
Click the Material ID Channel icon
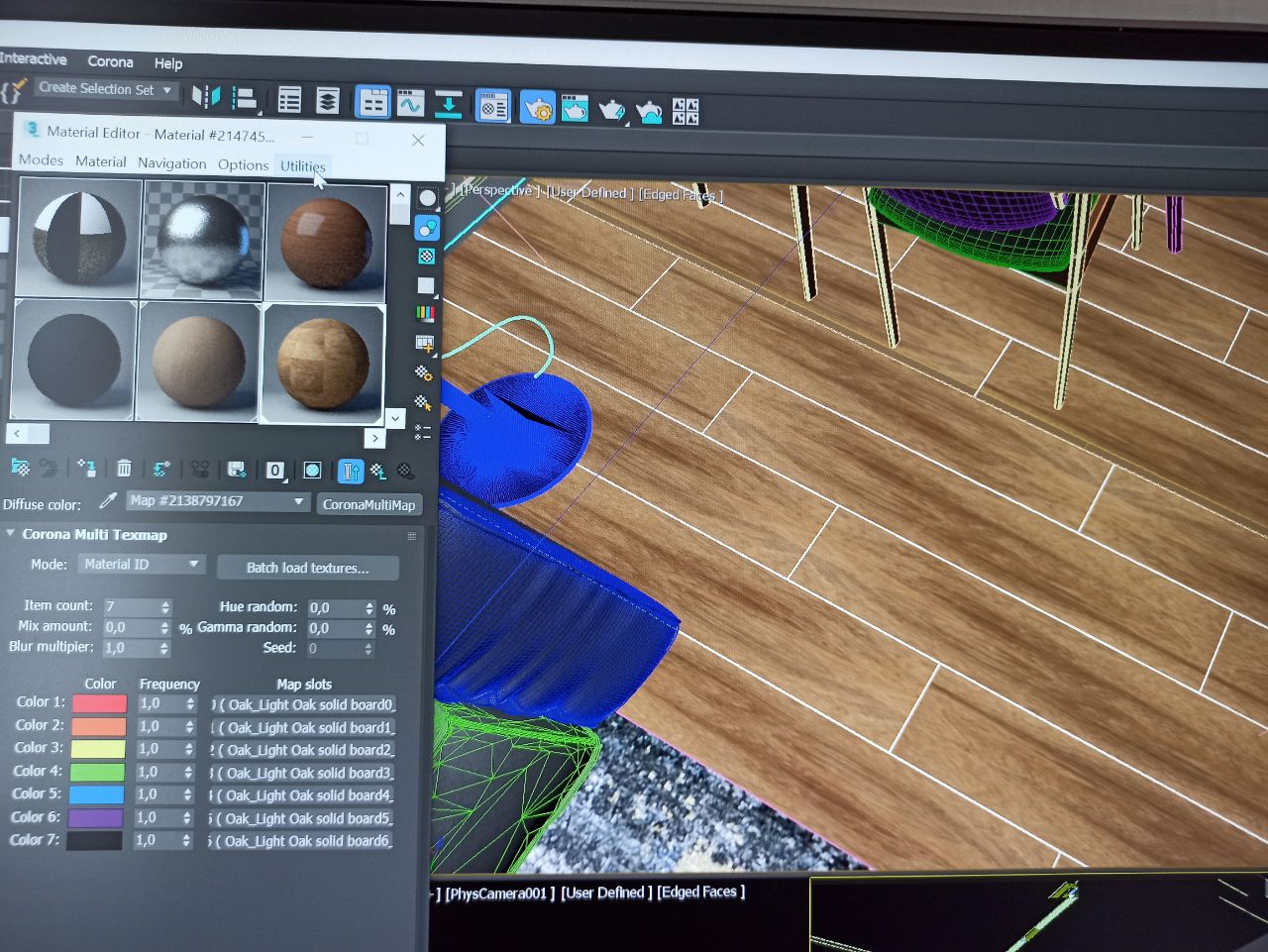275,471
